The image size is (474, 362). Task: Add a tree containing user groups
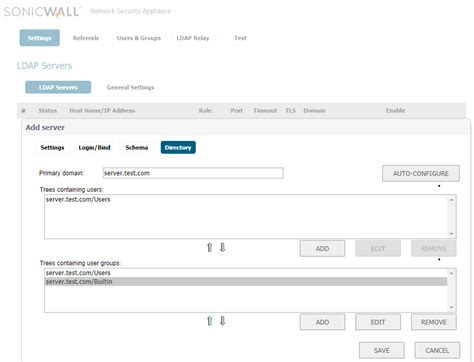(322, 322)
